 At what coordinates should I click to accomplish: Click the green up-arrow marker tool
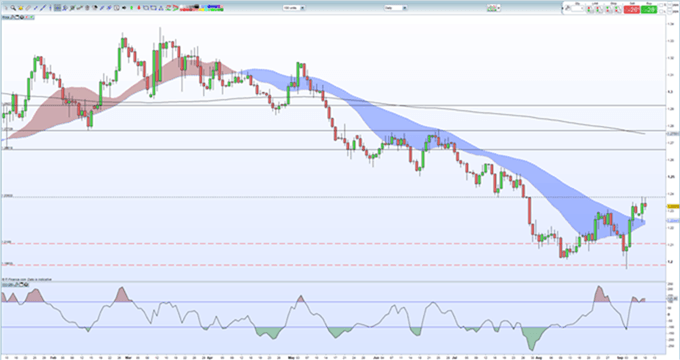(131, 8)
